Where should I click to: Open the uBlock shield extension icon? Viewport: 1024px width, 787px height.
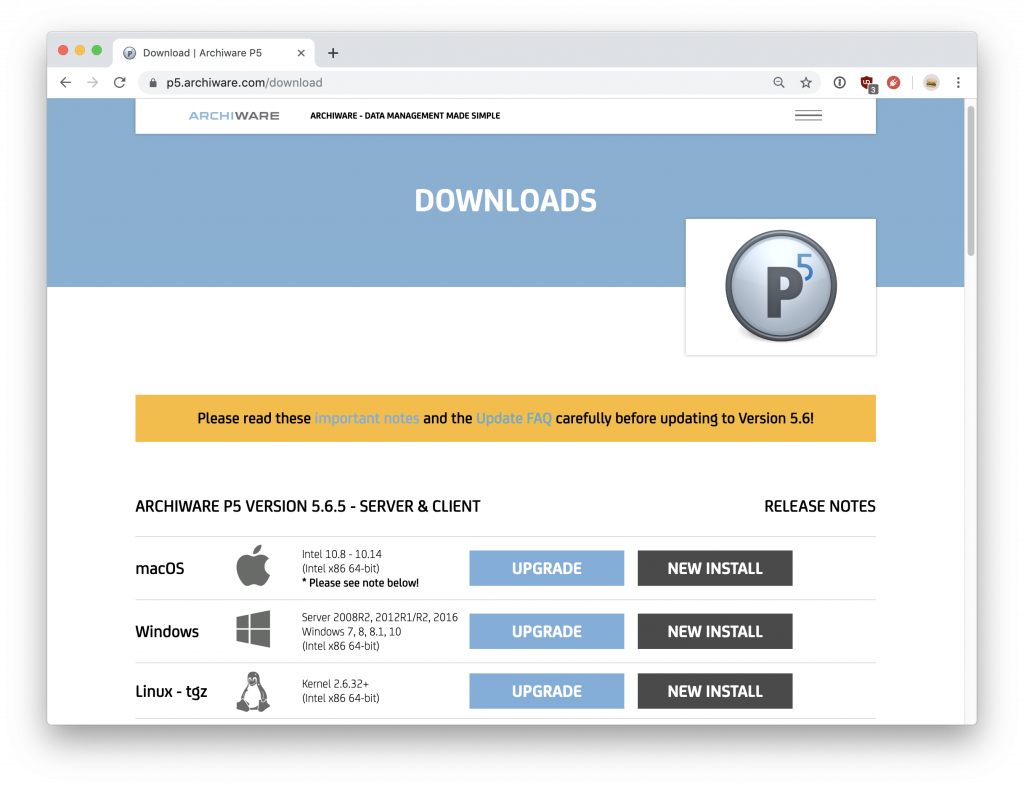coord(867,83)
